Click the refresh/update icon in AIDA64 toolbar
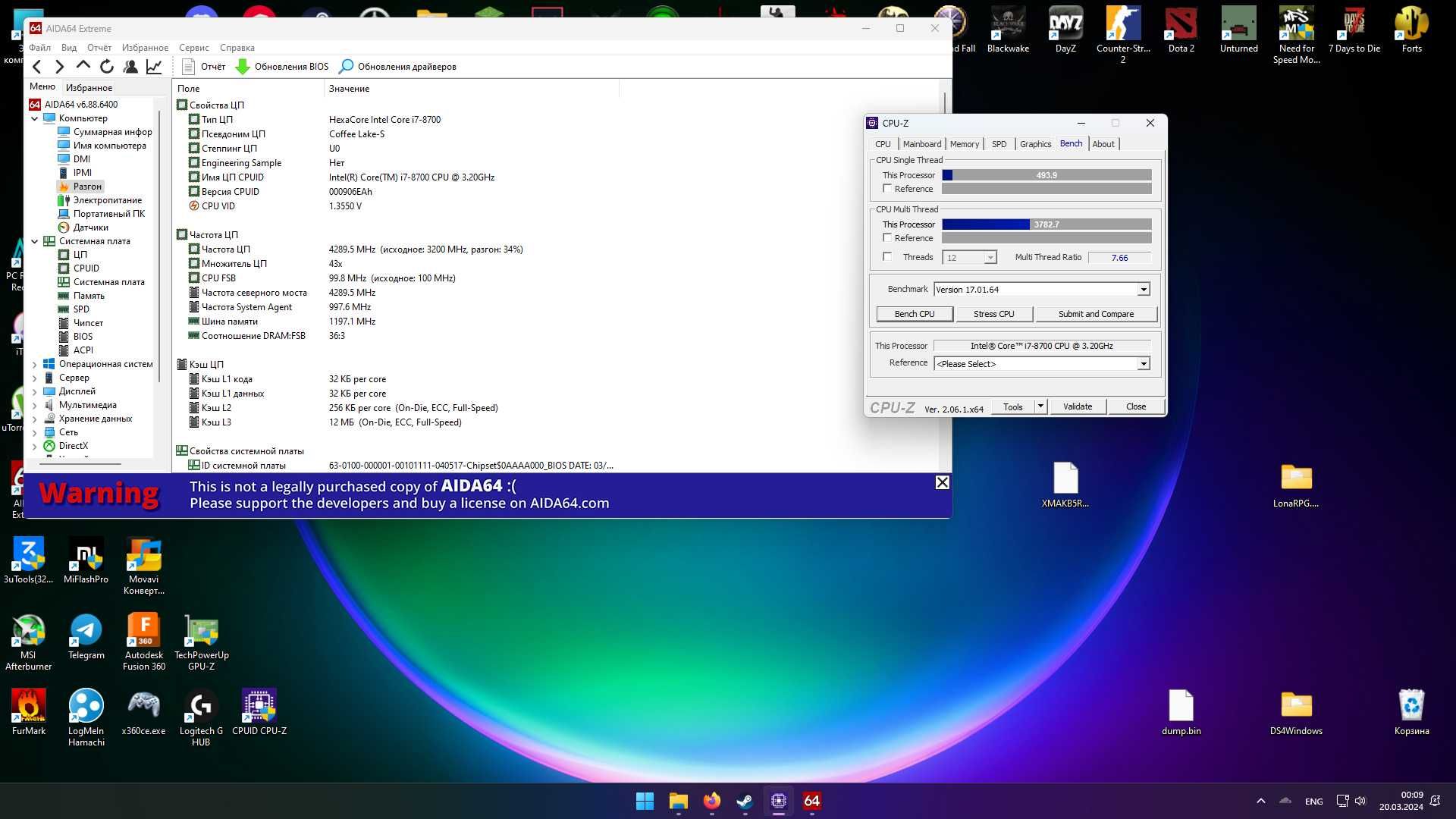This screenshot has width=1456, height=819. coord(107,65)
